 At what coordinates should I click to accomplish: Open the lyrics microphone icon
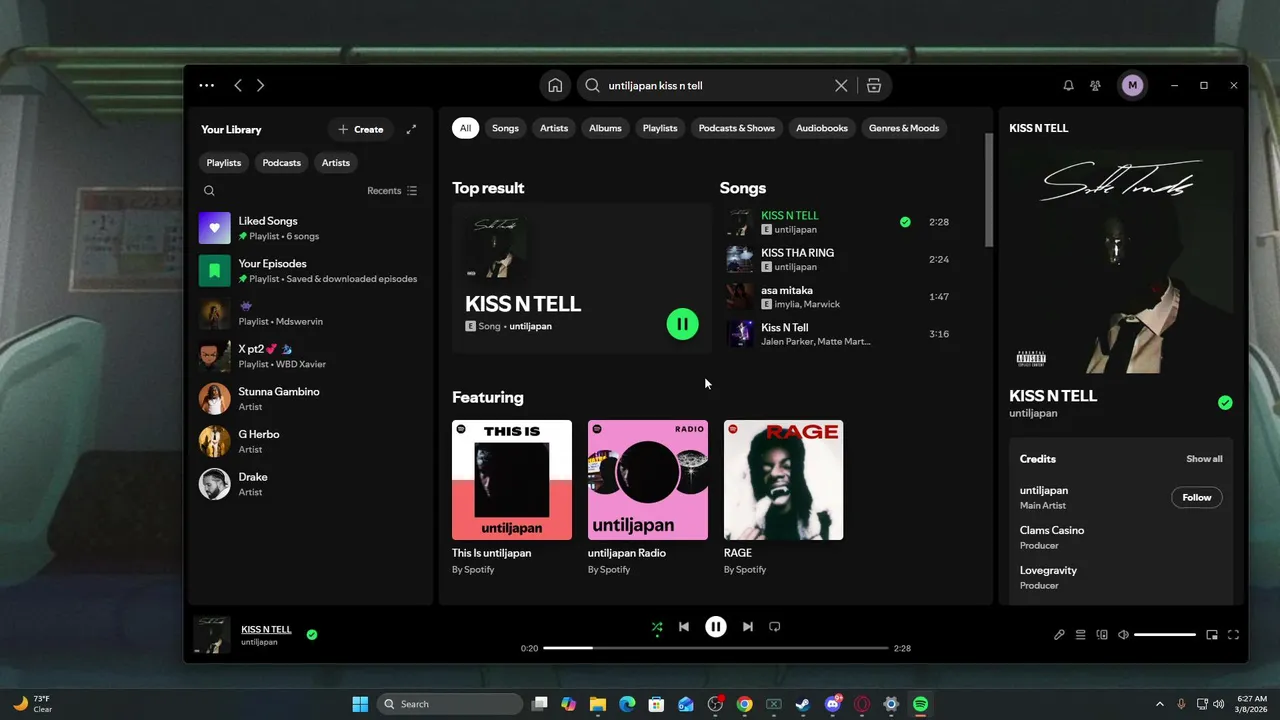pyautogui.click(x=1059, y=635)
